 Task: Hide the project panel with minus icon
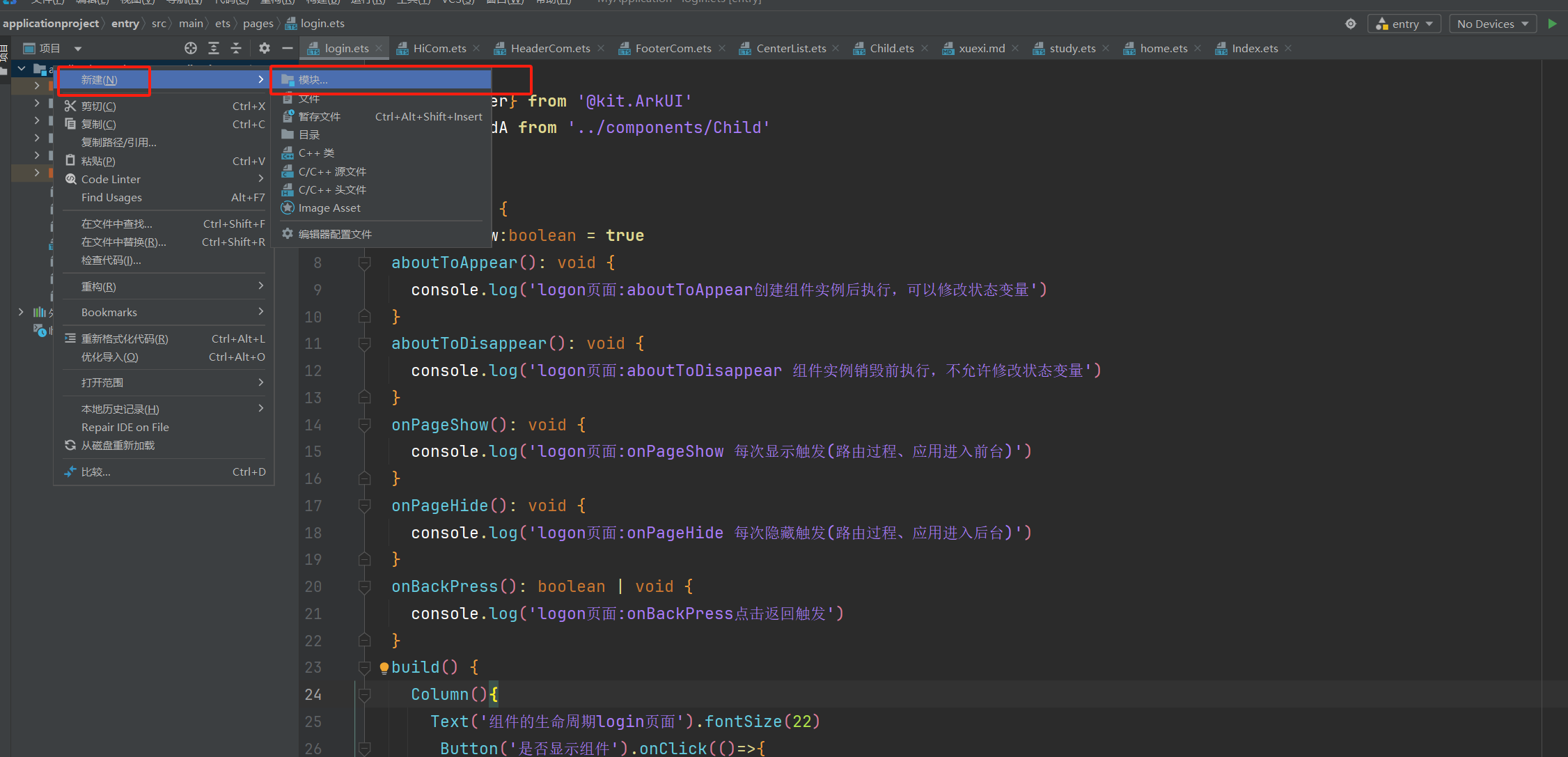[x=287, y=48]
